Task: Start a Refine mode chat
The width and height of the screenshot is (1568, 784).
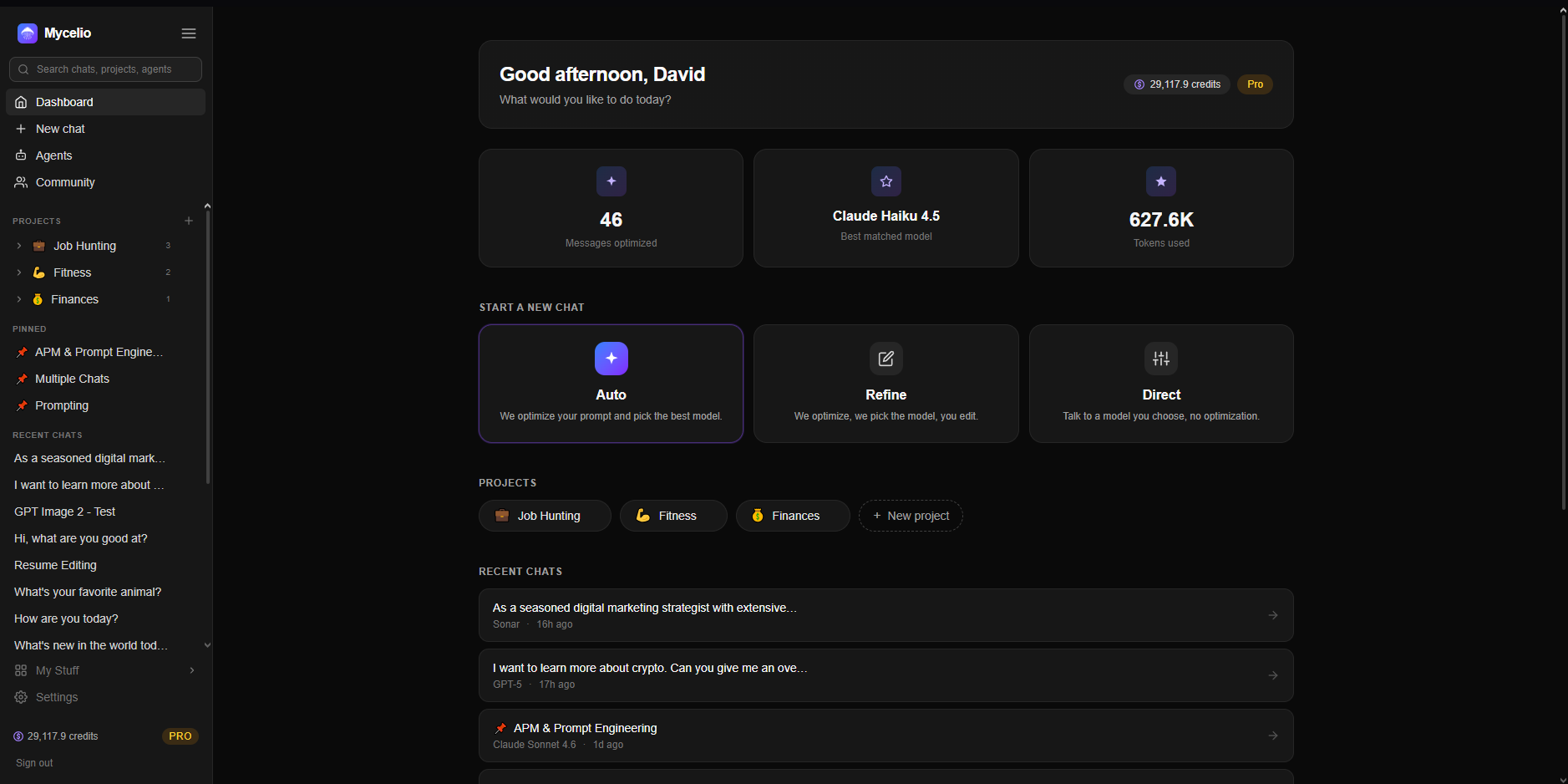Action: [886, 384]
